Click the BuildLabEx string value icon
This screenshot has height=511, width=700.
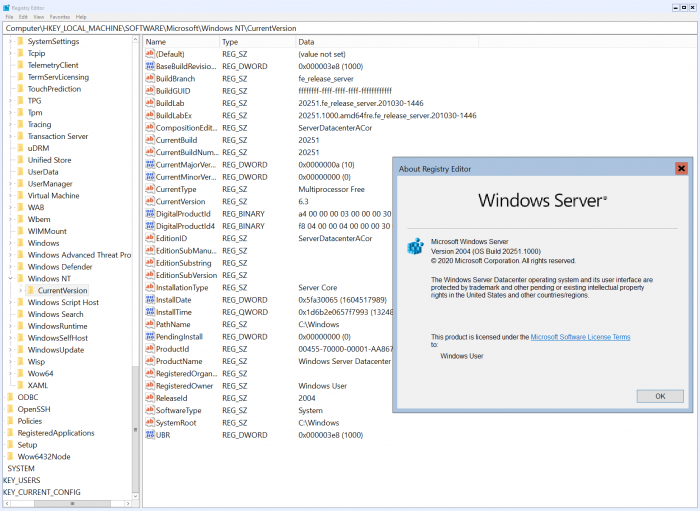(x=149, y=115)
